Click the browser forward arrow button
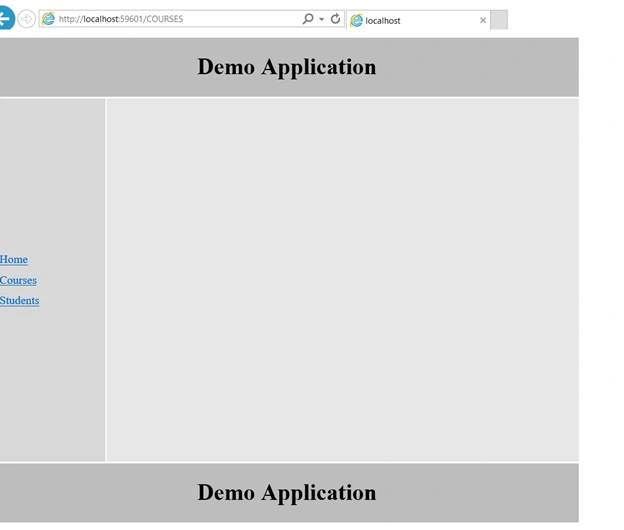 click(27, 19)
